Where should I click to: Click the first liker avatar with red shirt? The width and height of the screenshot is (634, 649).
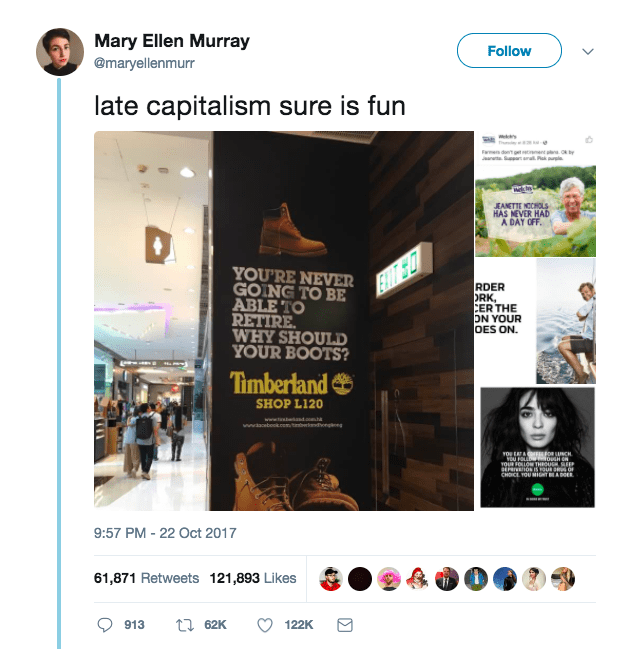pos(331,579)
